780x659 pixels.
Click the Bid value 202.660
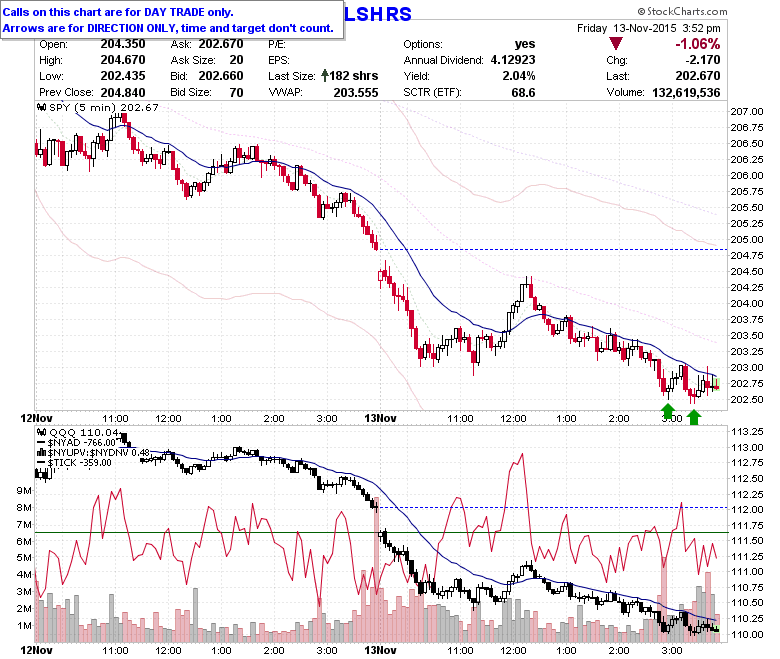221,76
